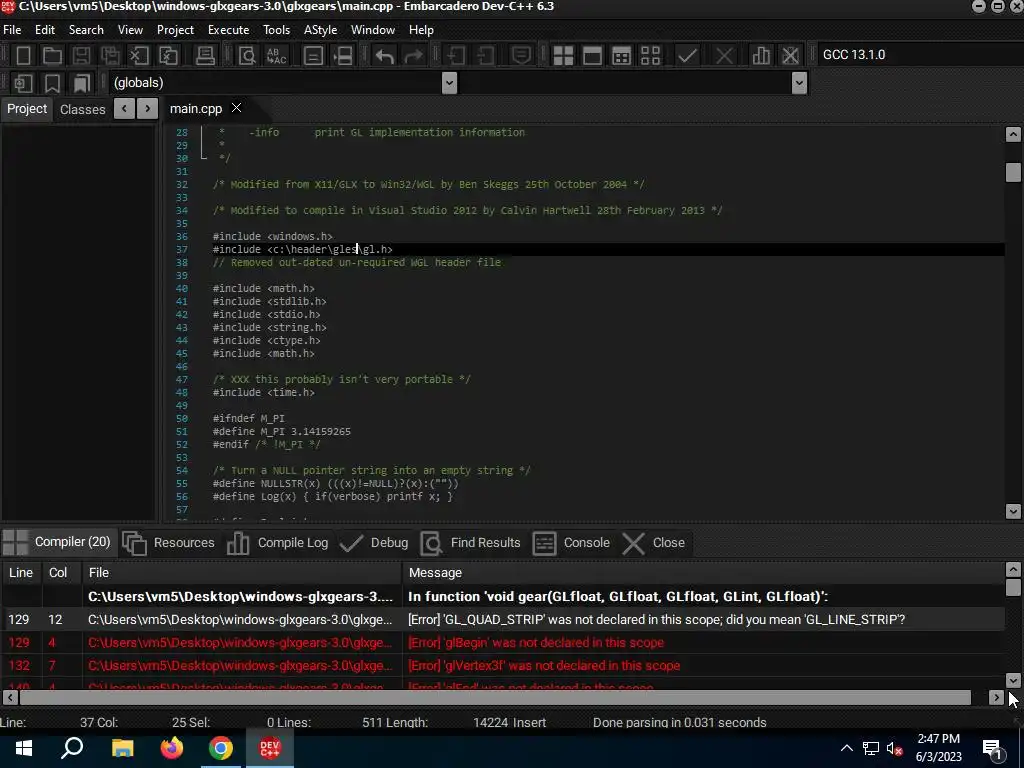Open Replace AB-AC toolbar icon
Image resolution: width=1024 pixels, height=768 pixels.
pos(276,56)
